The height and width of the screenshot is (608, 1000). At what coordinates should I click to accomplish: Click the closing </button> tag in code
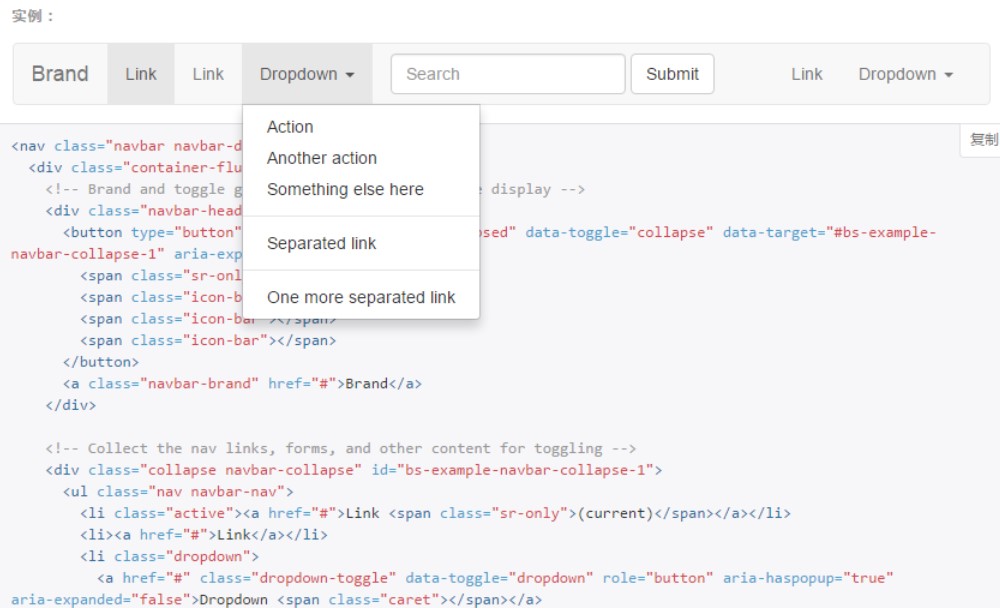(101, 362)
